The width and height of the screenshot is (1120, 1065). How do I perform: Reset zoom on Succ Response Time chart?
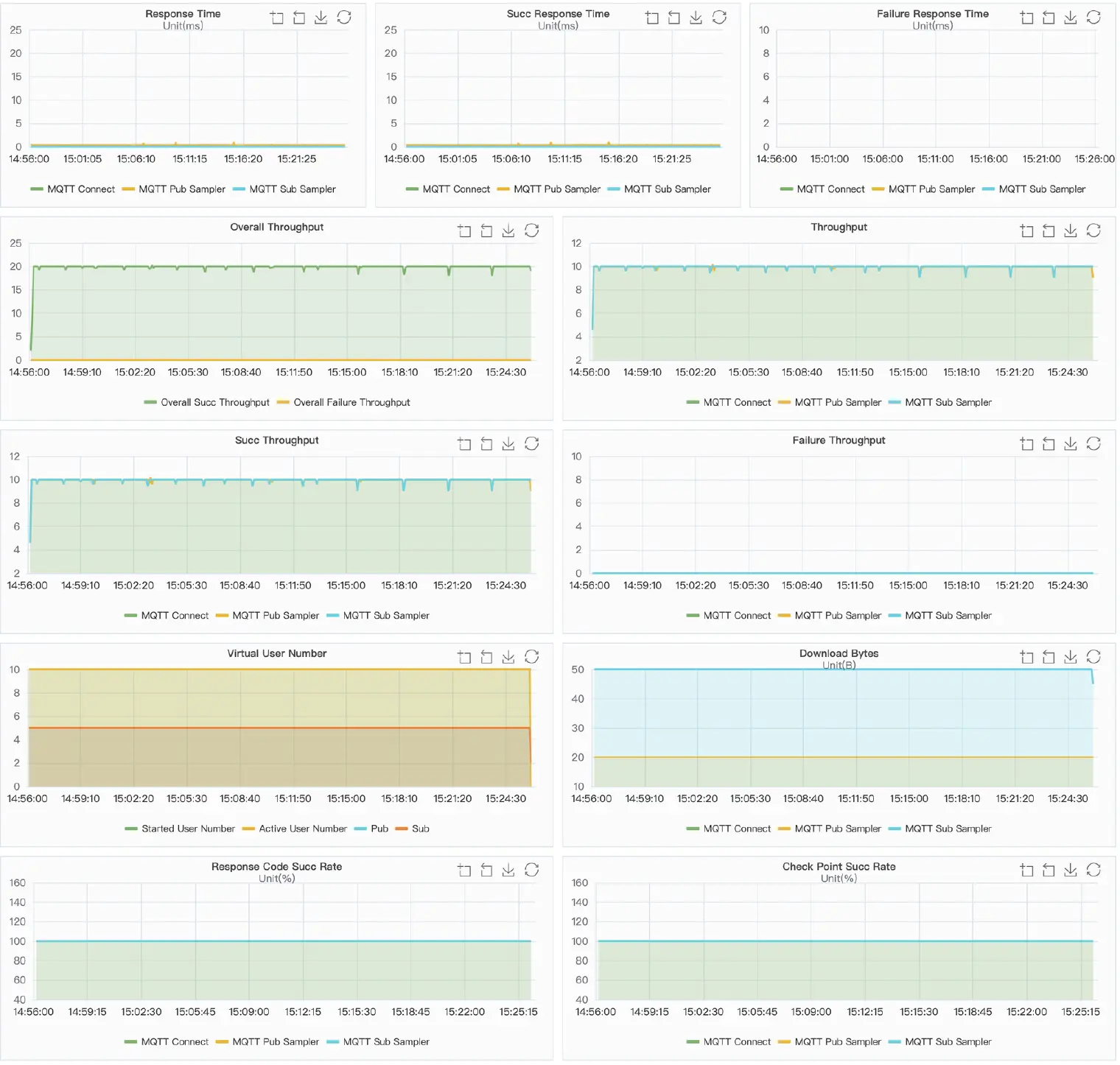pos(674,18)
